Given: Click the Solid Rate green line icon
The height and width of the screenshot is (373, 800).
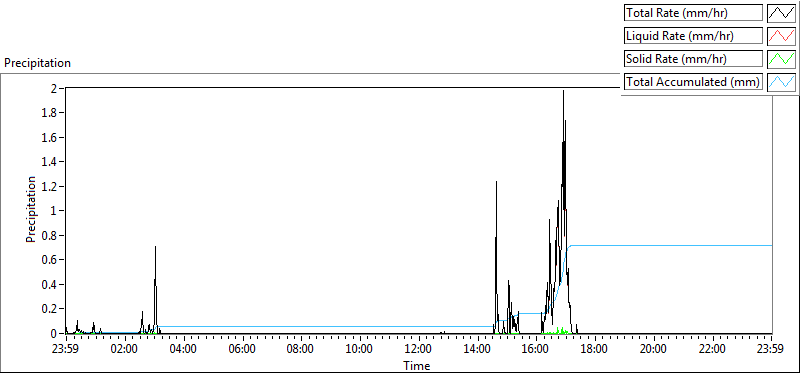Looking at the screenshot, I should coord(781,59).
